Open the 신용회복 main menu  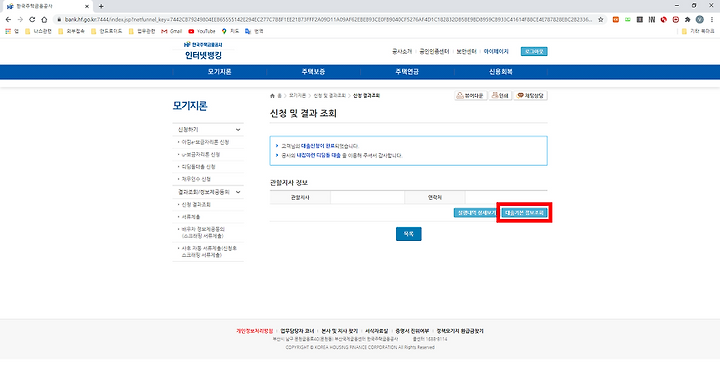(501, 72)
